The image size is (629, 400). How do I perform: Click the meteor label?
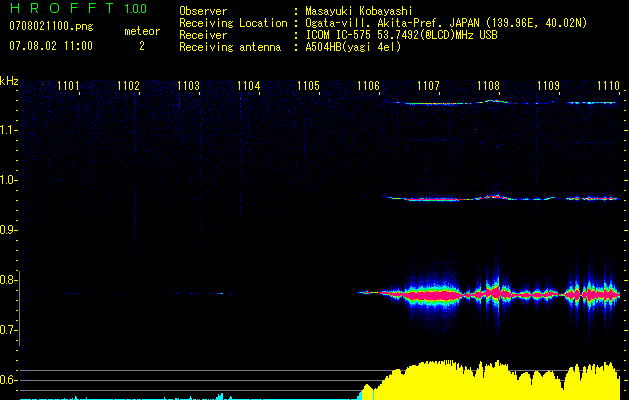coord(142,31)
